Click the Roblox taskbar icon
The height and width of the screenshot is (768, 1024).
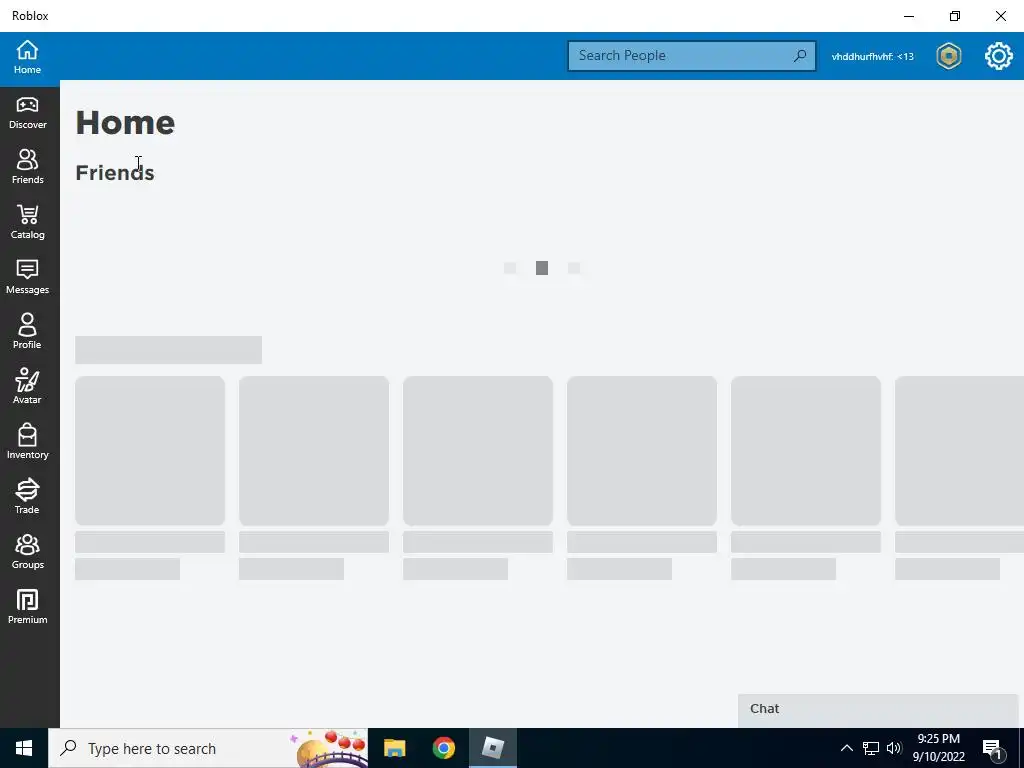pyautogui.click(x=492, y=748)
